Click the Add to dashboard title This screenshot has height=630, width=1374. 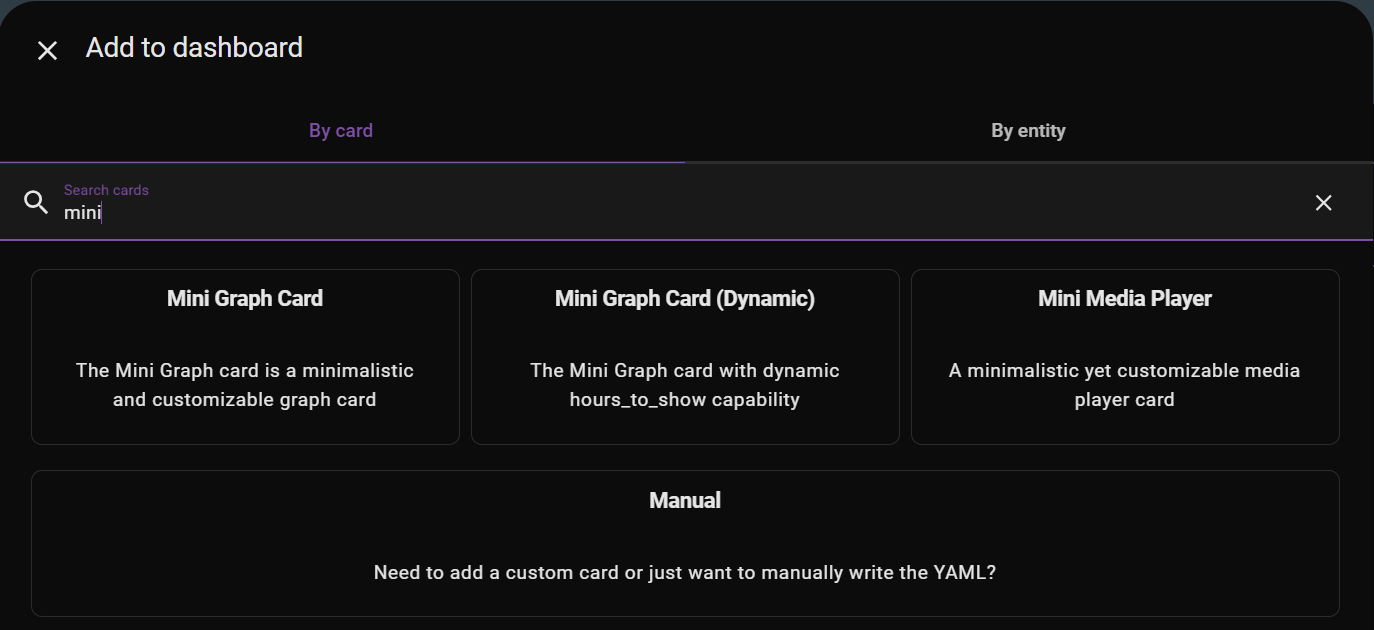tap(194, 48)
